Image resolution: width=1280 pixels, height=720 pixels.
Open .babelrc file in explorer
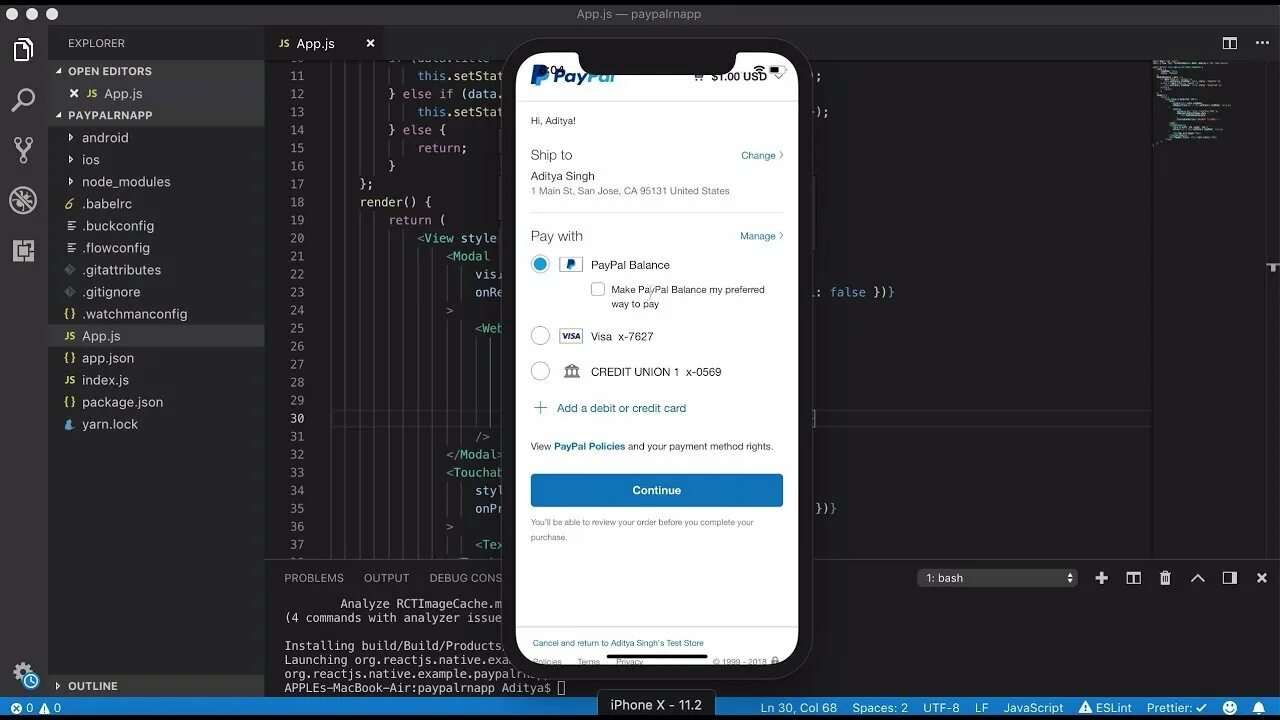(107, 204)
